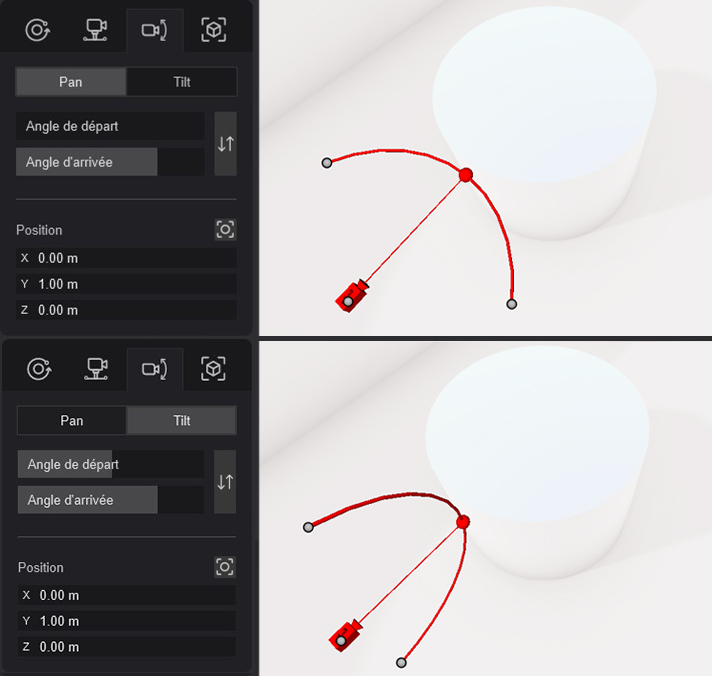Adjust the top Angle d'arrivée slider
The width and height of the screenshot is (712, 676).
click(x=110, y=162)
